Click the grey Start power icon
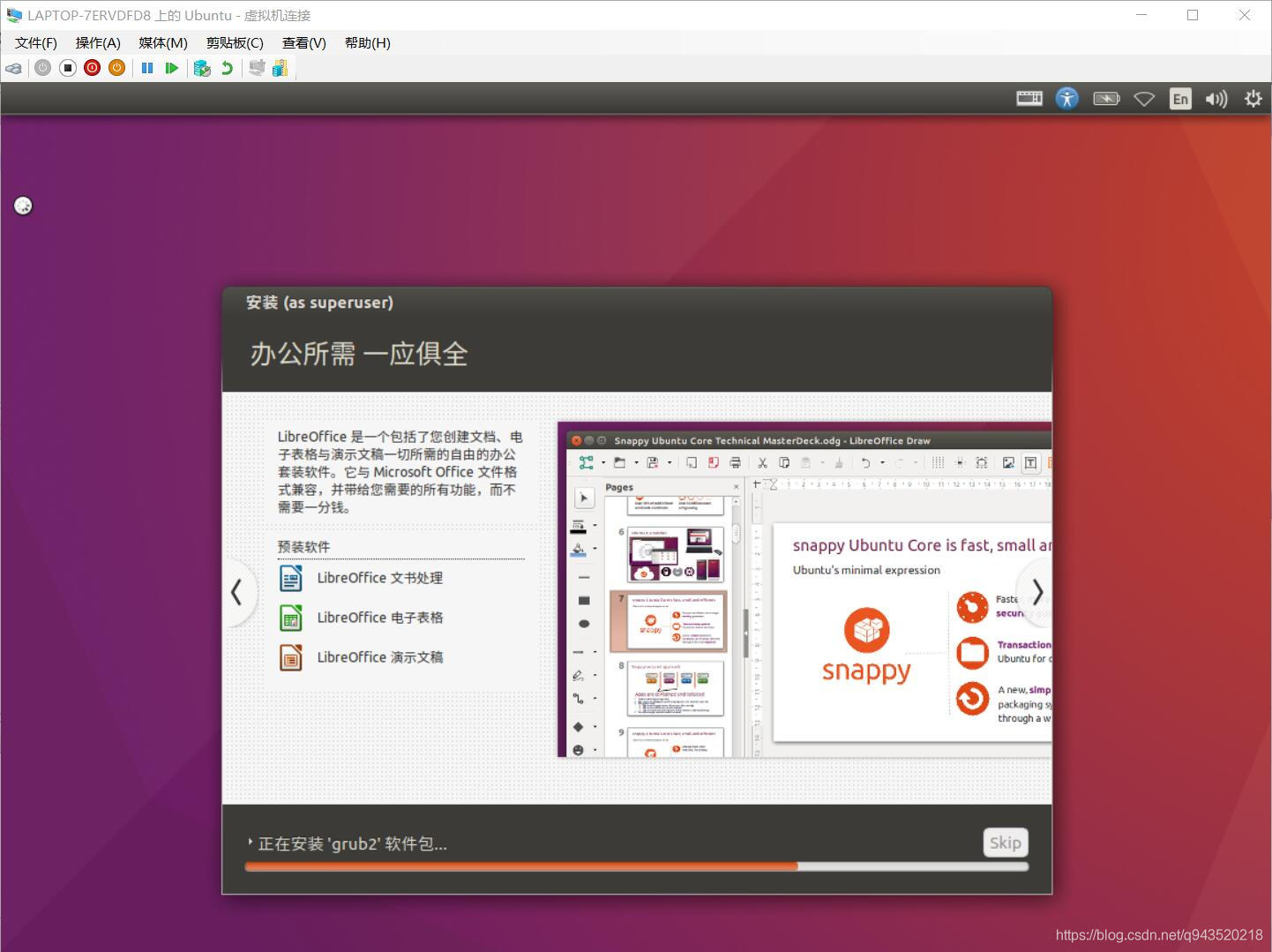The image size is (1272, 952). click(x=42, y=68)
